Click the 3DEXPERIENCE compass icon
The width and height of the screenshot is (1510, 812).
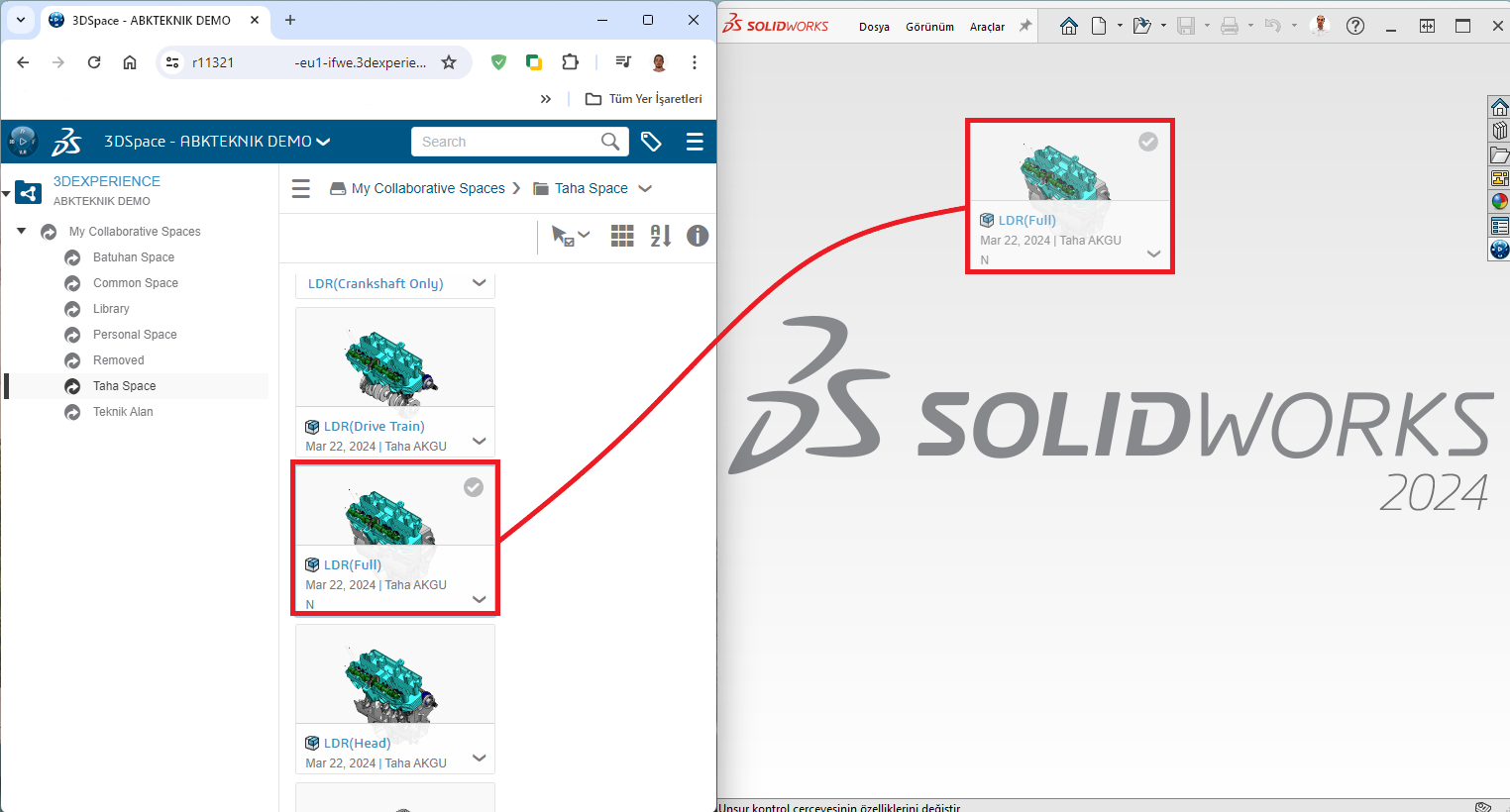click(22, 142)
